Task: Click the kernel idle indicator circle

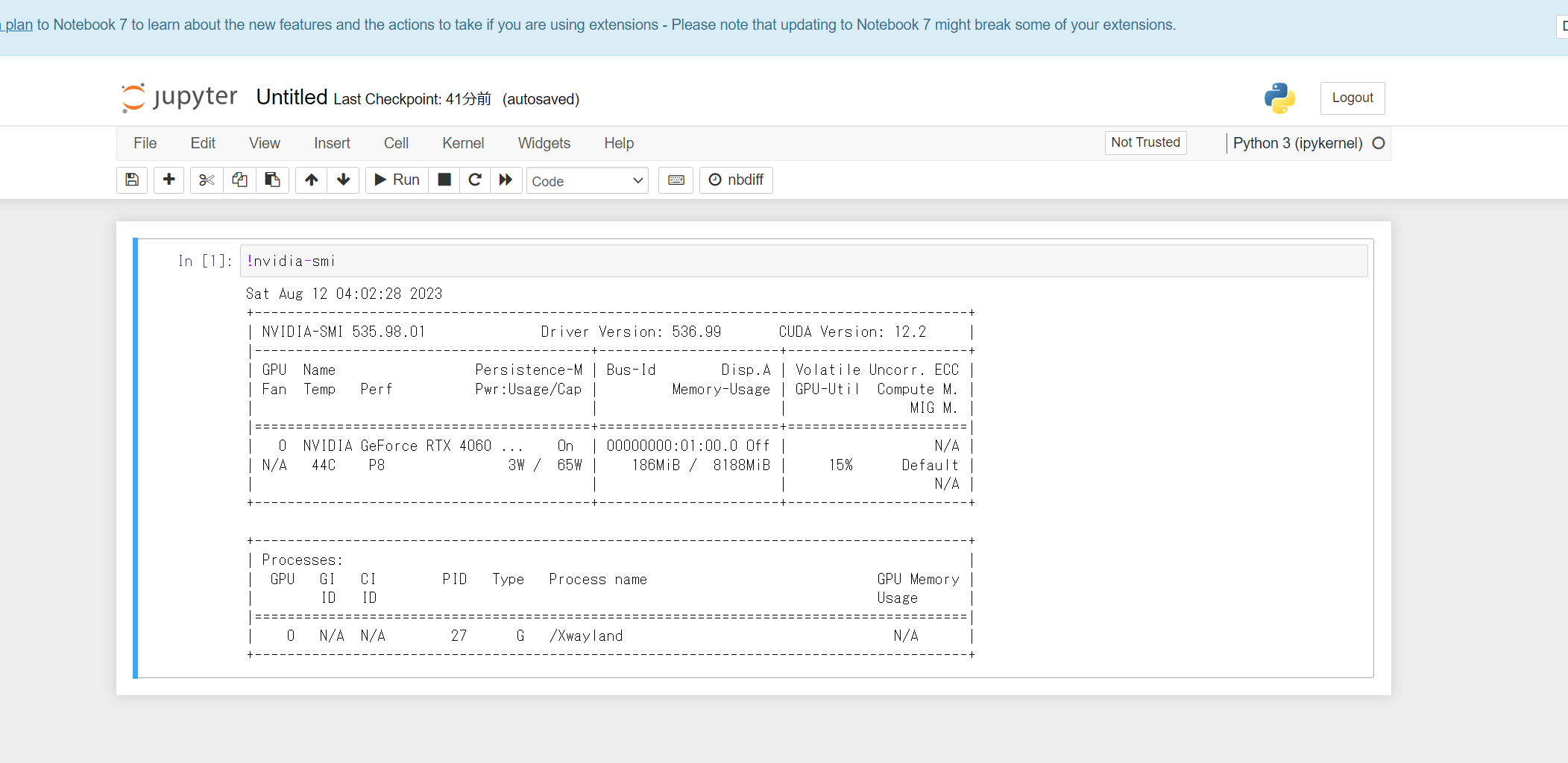Action: click(1379, 143)
